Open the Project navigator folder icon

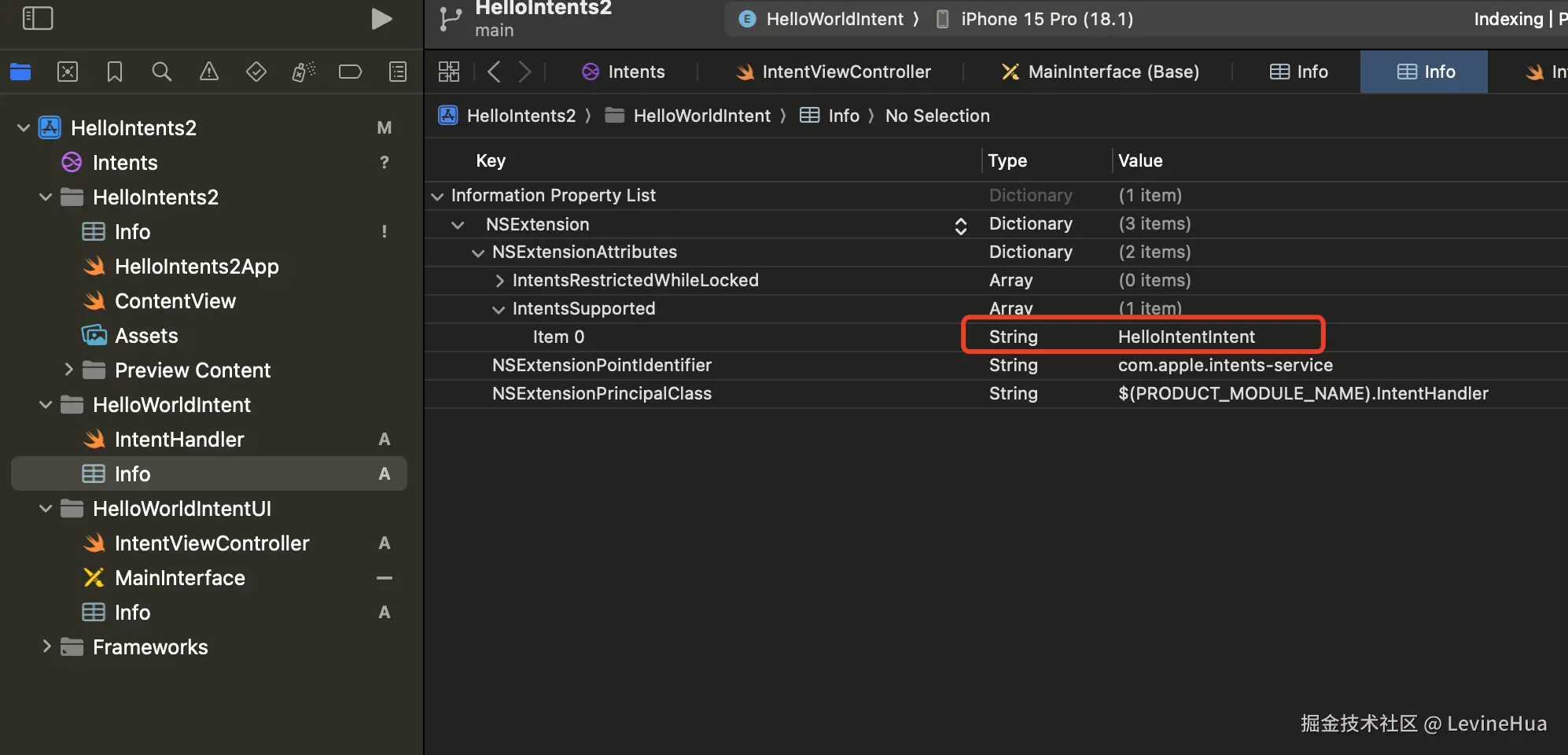(x=20, y=72)
